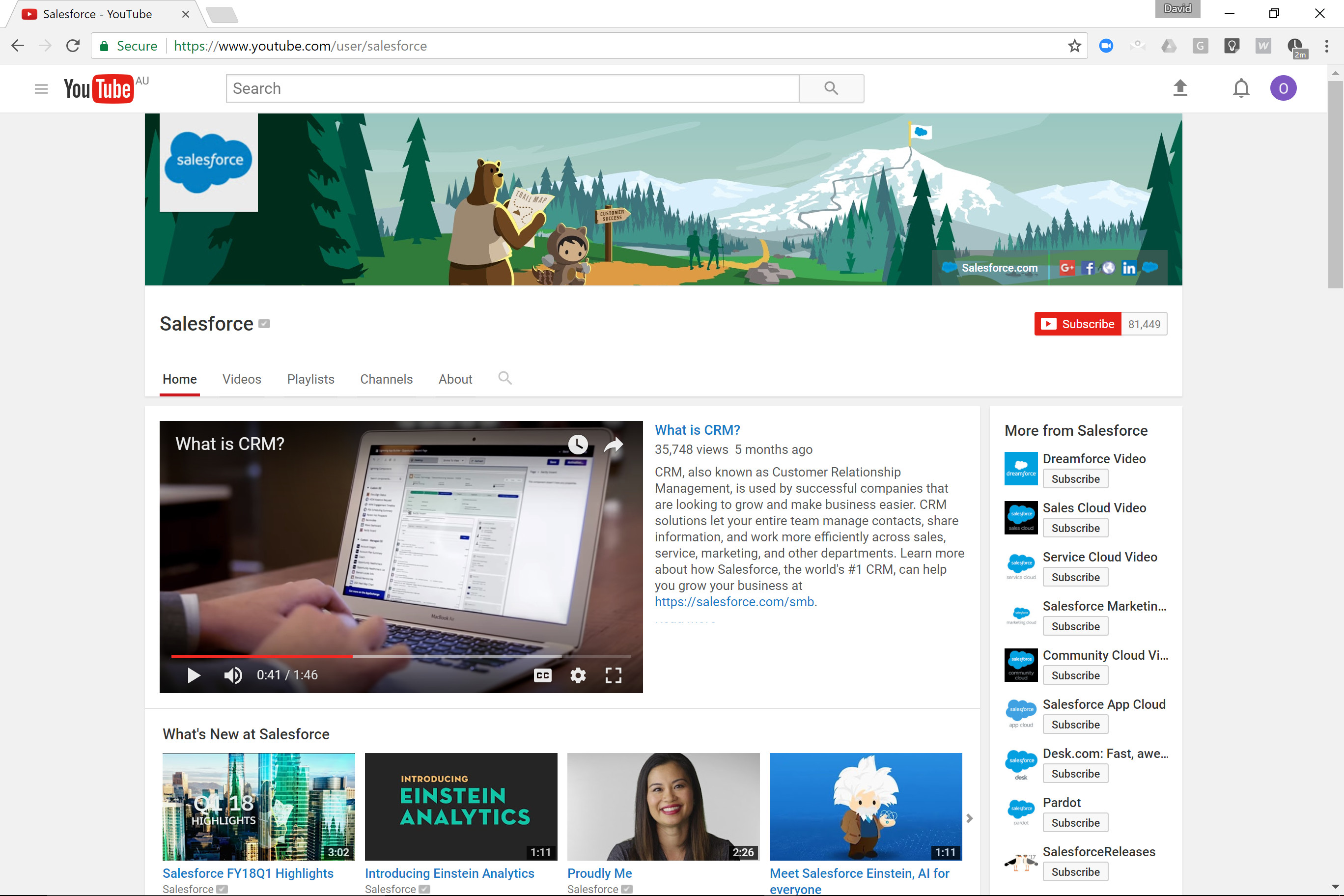Screen dimensions: 1344x896
Task: Click the search magnifier button
Action: [x=831, y=88]
